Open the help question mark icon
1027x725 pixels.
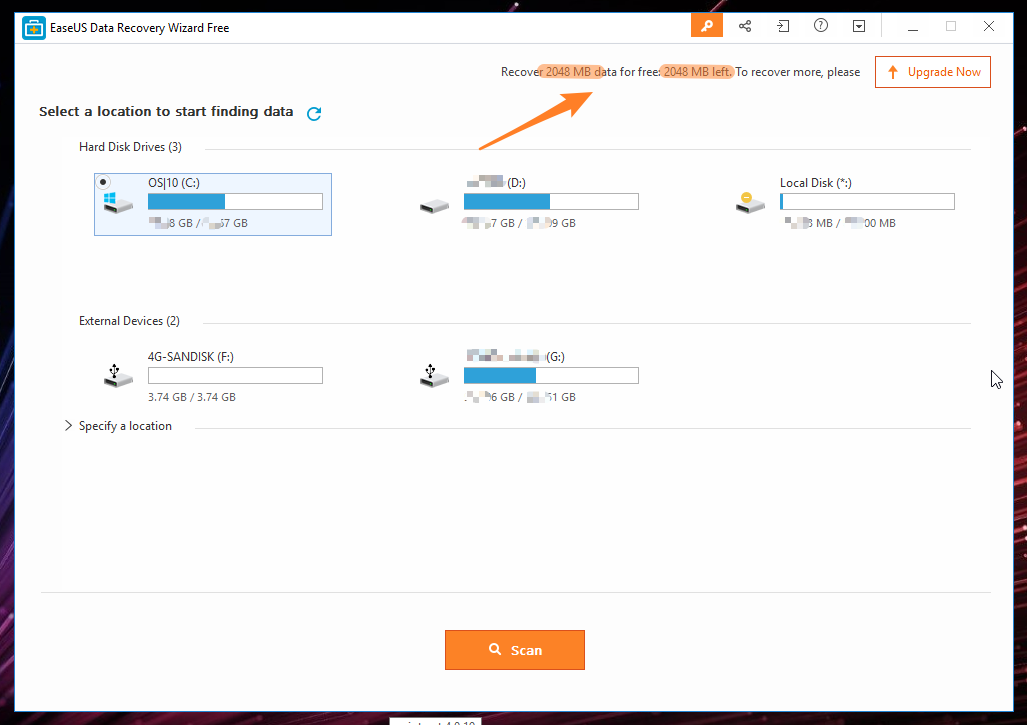coord(821,26)
